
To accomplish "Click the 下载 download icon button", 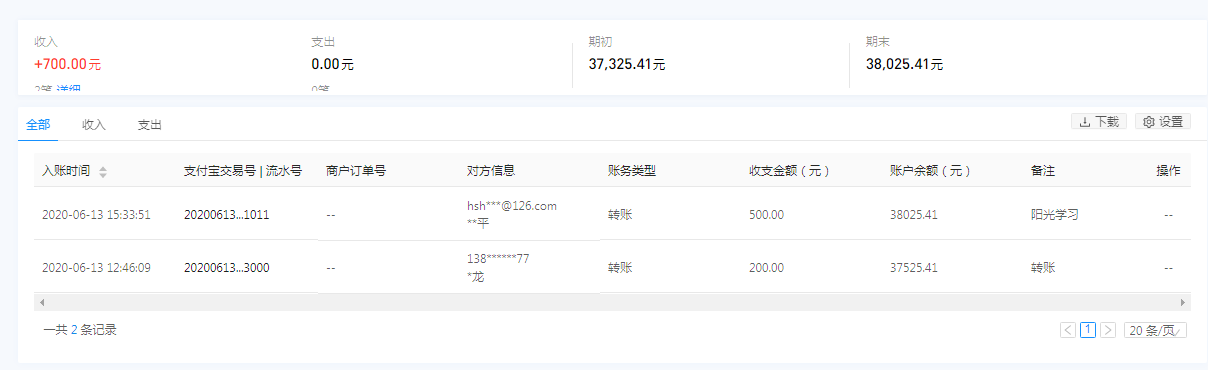I will 1099,121.
